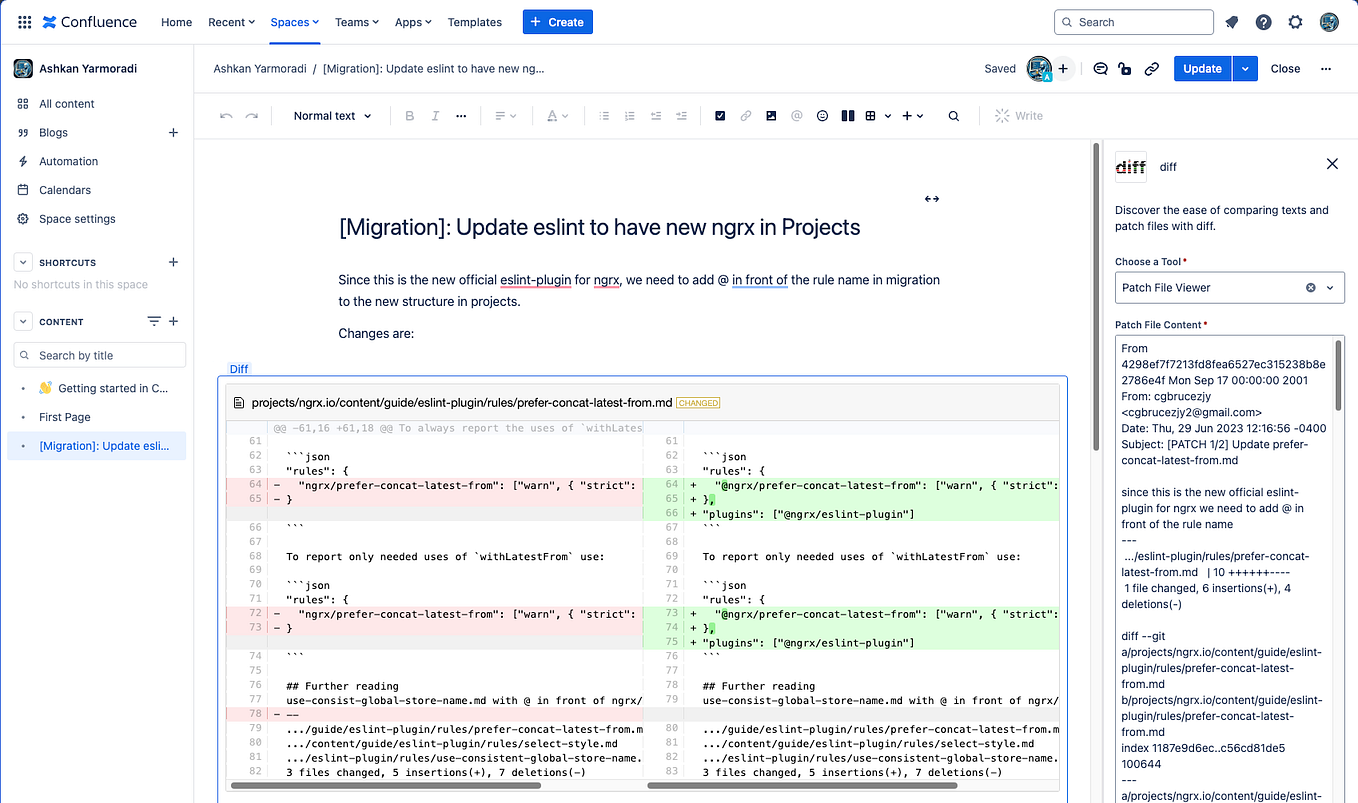Open the Patch File Viewer tool dropdown

pos(1229,287)
